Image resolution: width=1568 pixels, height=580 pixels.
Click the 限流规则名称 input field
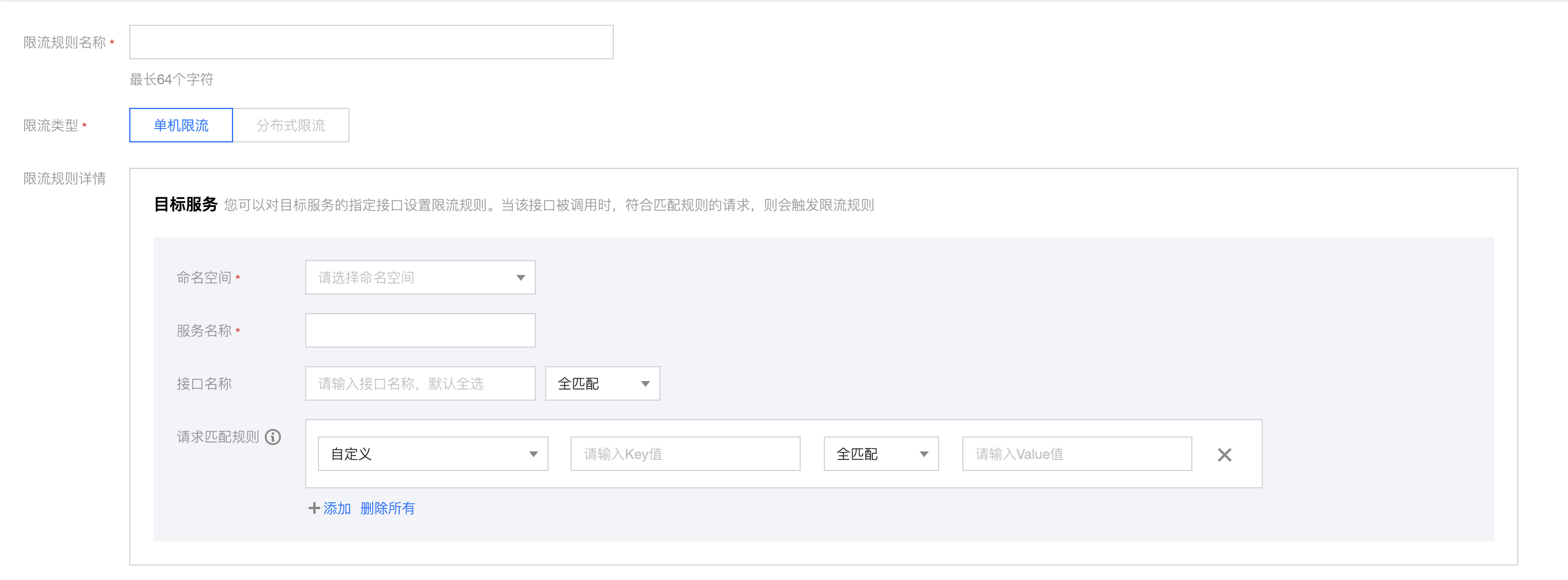click(371, 42)
